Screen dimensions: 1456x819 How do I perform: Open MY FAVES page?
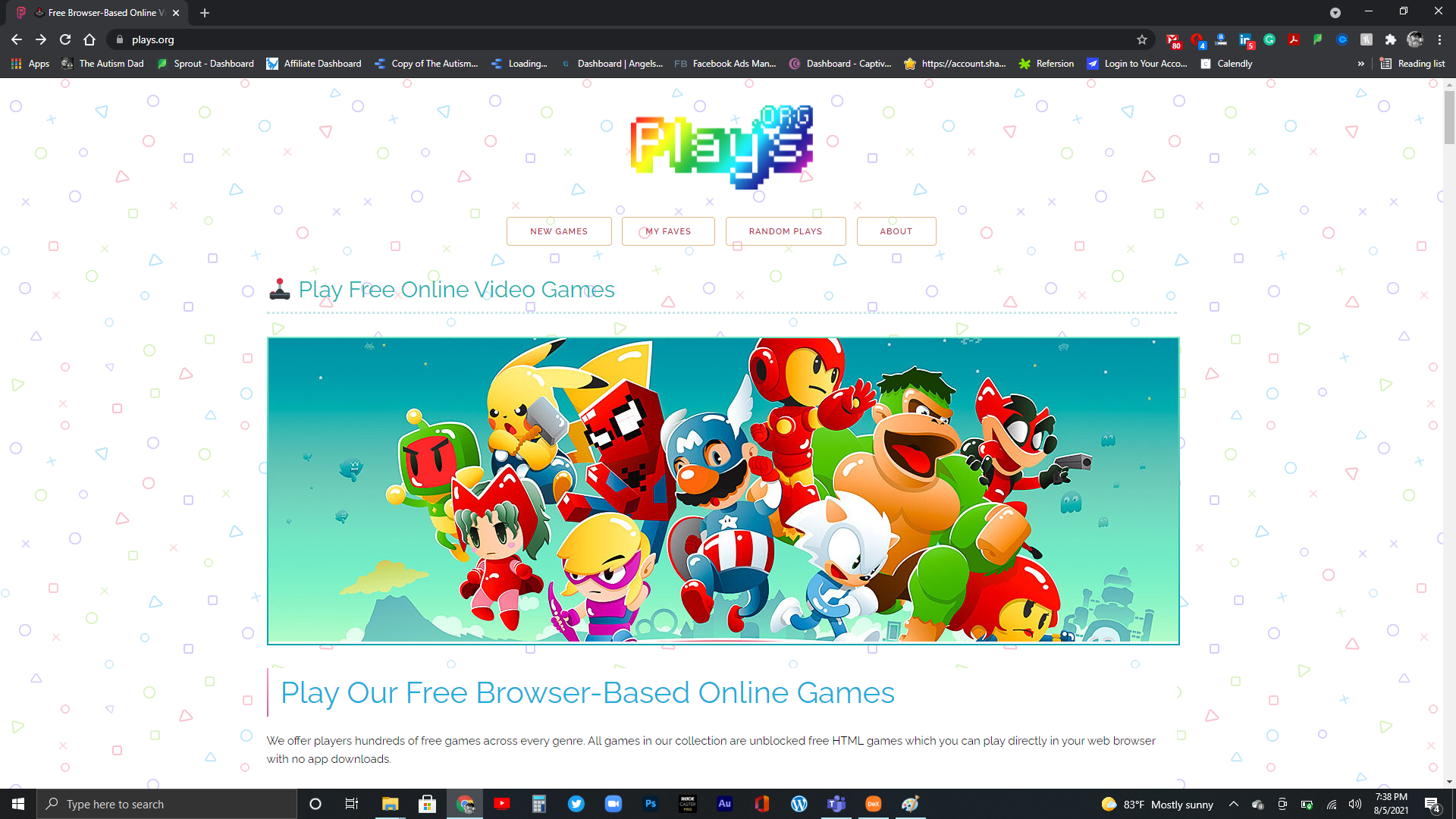click(668, 231)
